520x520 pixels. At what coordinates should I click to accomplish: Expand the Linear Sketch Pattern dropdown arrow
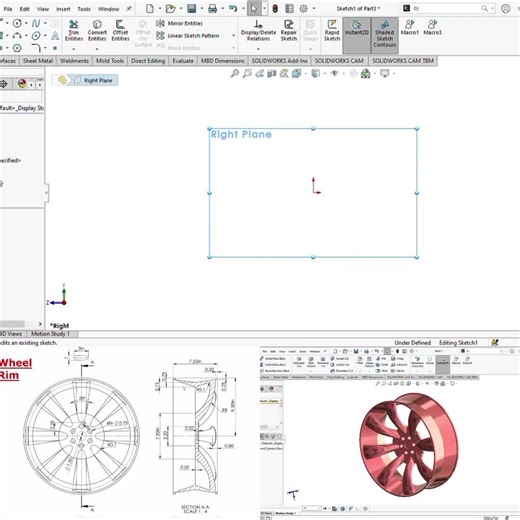[233, 36]
